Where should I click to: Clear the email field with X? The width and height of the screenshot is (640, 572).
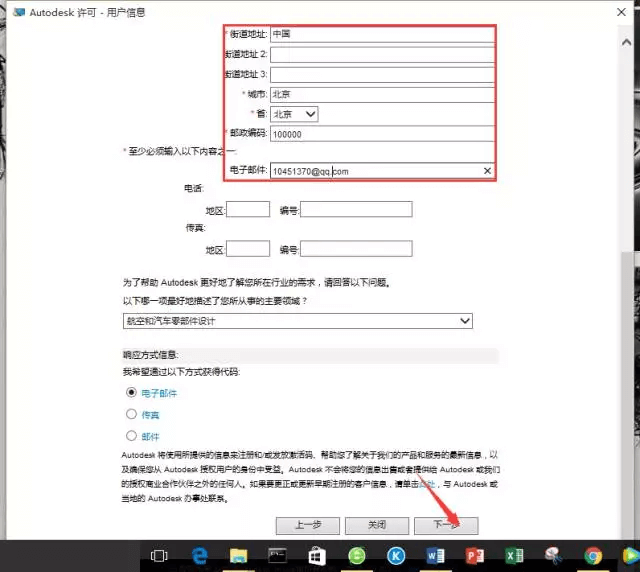tap(487, 171)
